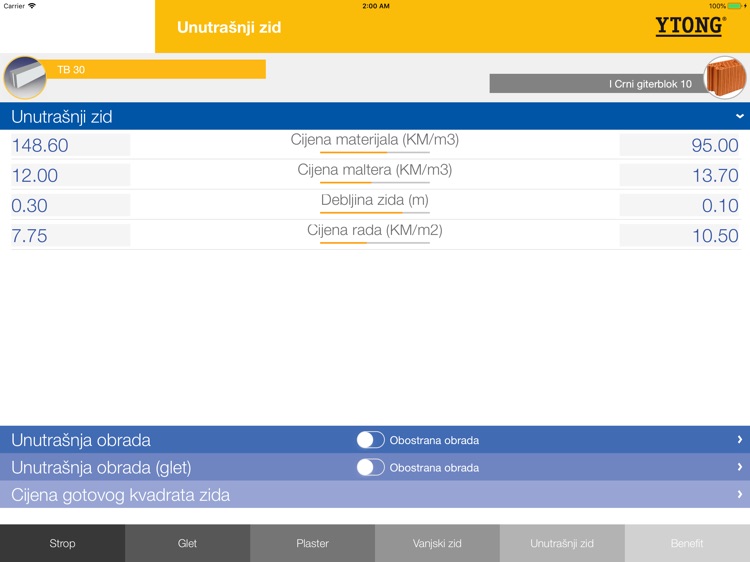The width and height of the screenshot is (750, 562).
Task: Tap the Ytong block product icon
Action: tap(25, 77)
